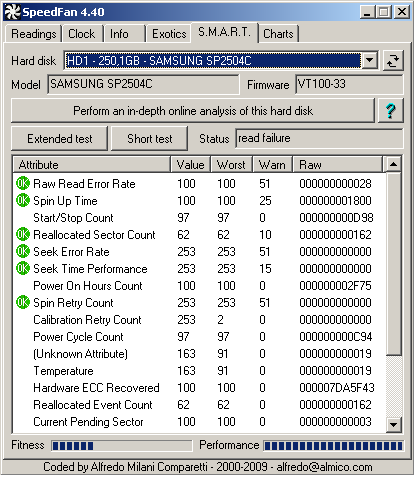Start the Extended test

[60, 139]
